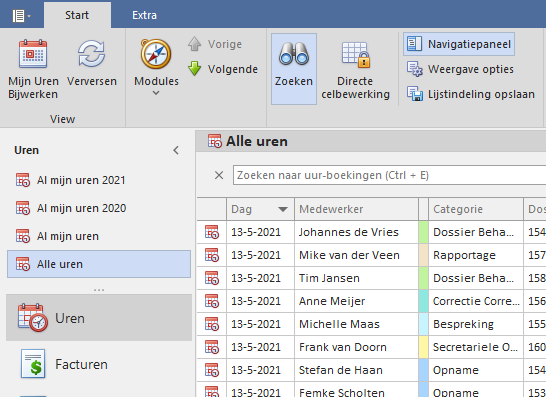
Task: Click Rapportage category cell
Action: (x=476, y=255)
